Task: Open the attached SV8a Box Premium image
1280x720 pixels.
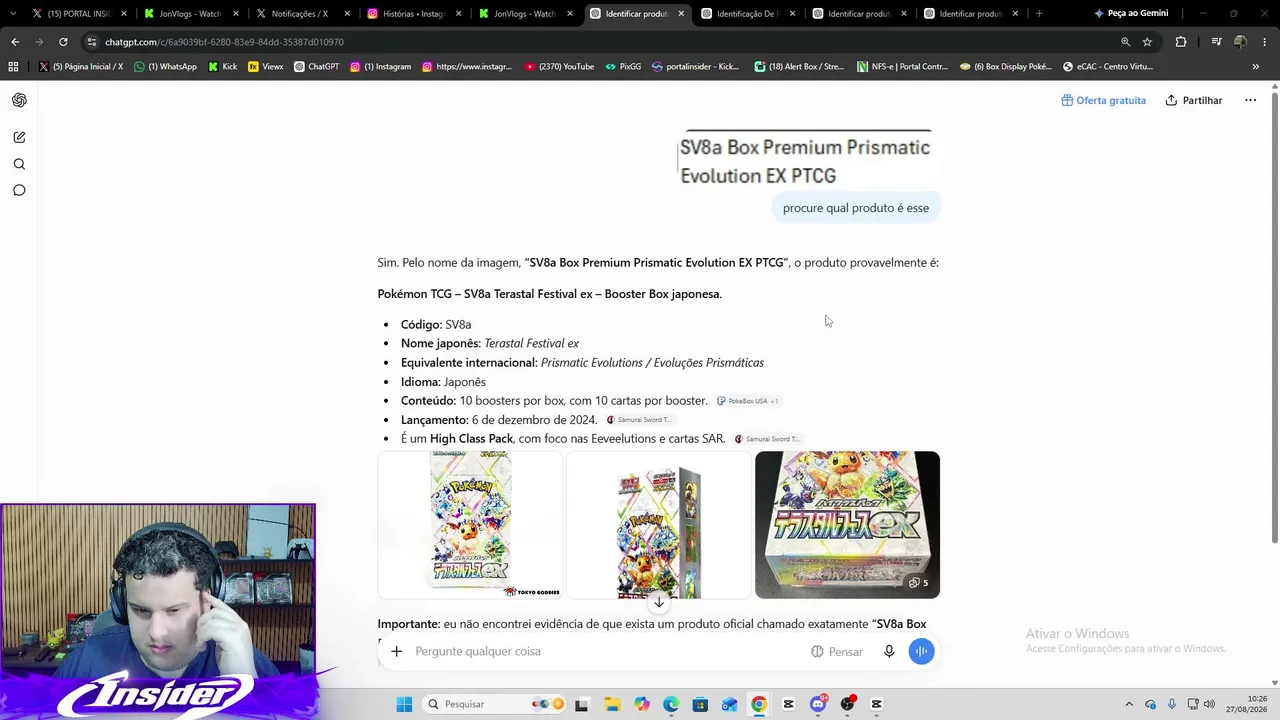Action: [x=806, y=160]
